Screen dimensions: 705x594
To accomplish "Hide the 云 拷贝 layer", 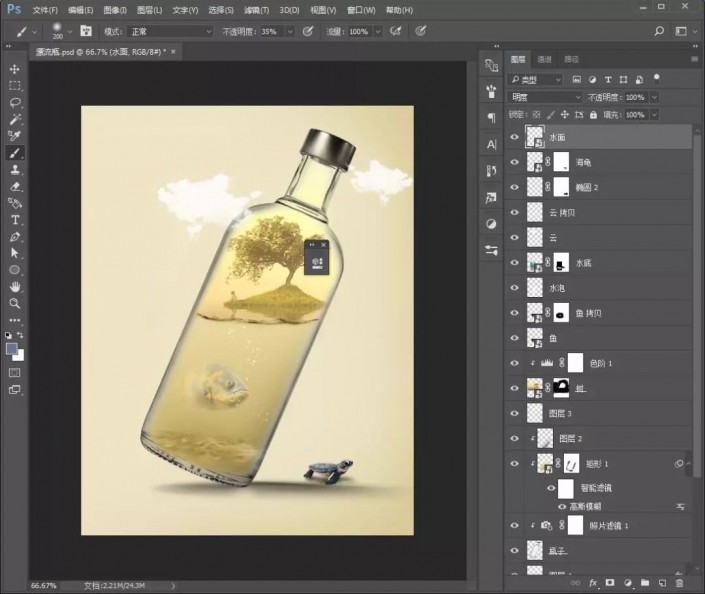I will tap(514, 213).
